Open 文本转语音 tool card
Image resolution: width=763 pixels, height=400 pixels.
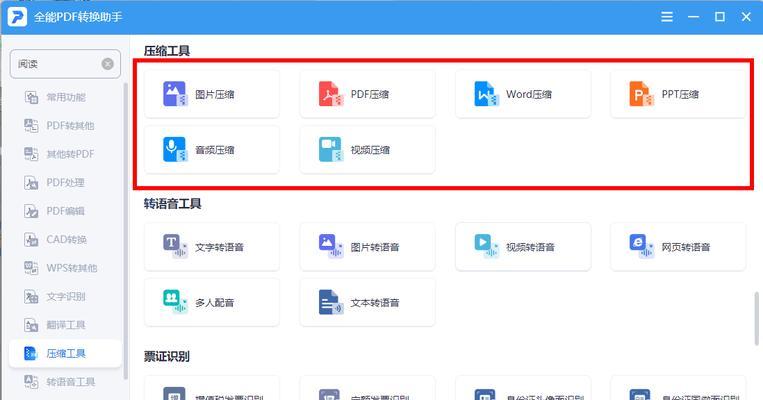click(367, 302)
